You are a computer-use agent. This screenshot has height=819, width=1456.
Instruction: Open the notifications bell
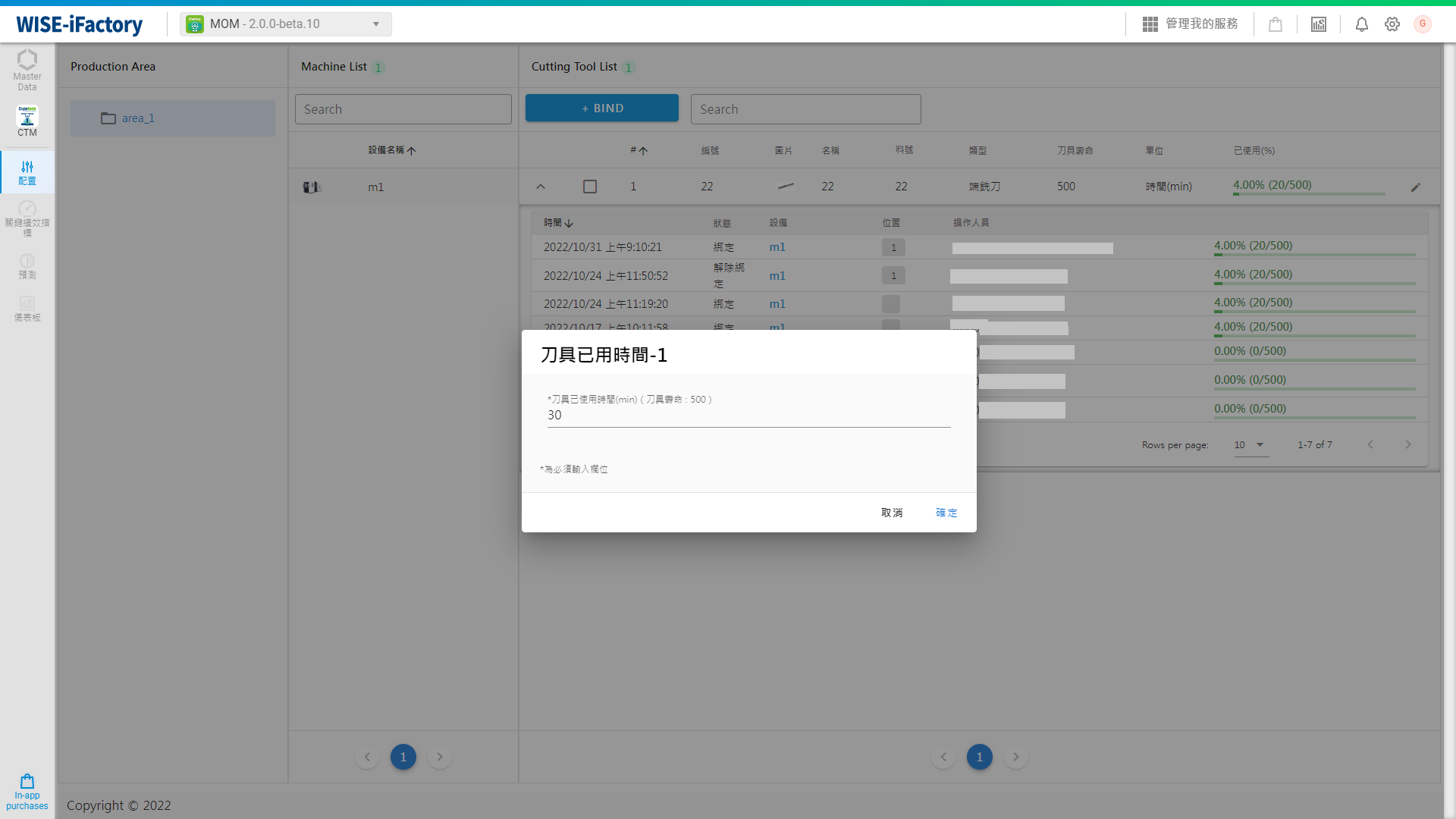tap(1361, 24)
